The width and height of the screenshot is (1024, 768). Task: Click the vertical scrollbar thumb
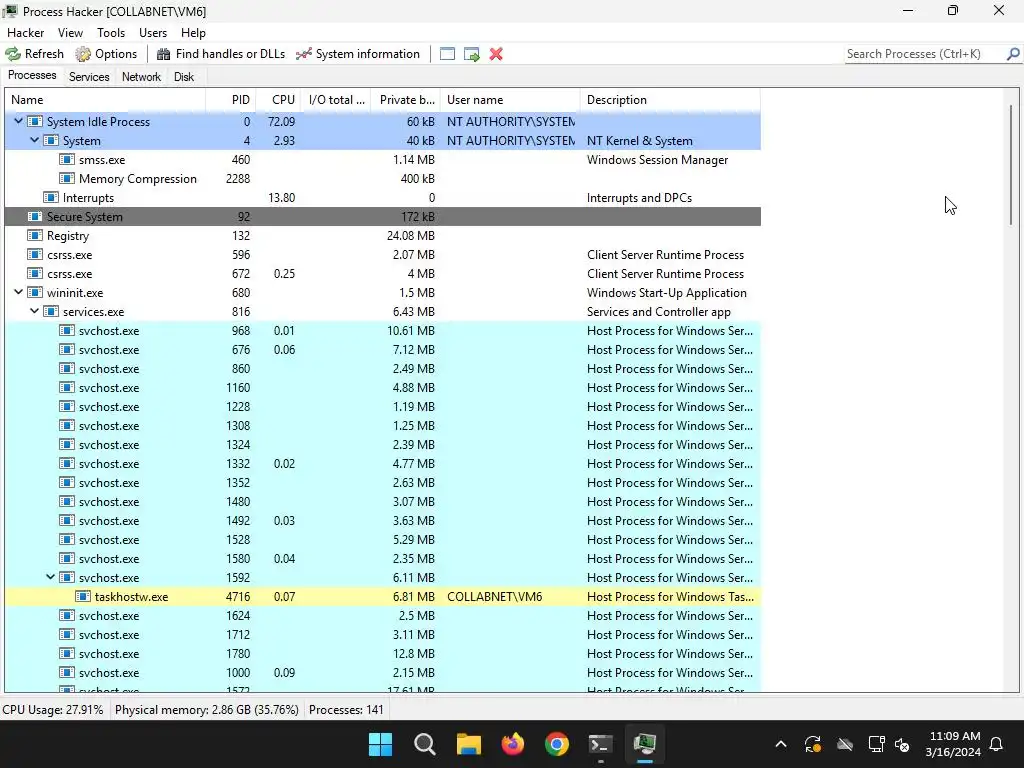click(x=1012, y=165)
